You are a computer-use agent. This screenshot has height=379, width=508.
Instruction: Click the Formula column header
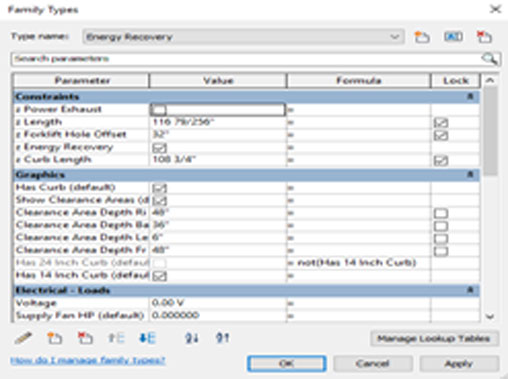358,81
